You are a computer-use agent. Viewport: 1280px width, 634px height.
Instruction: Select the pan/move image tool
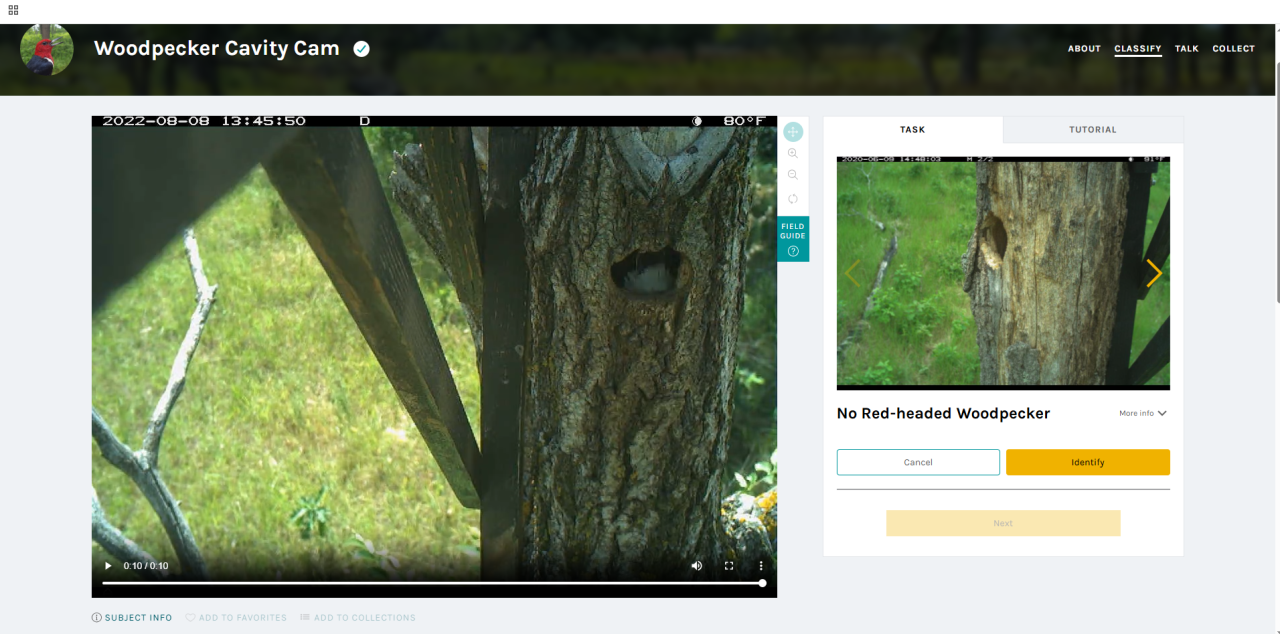[793, 132]
